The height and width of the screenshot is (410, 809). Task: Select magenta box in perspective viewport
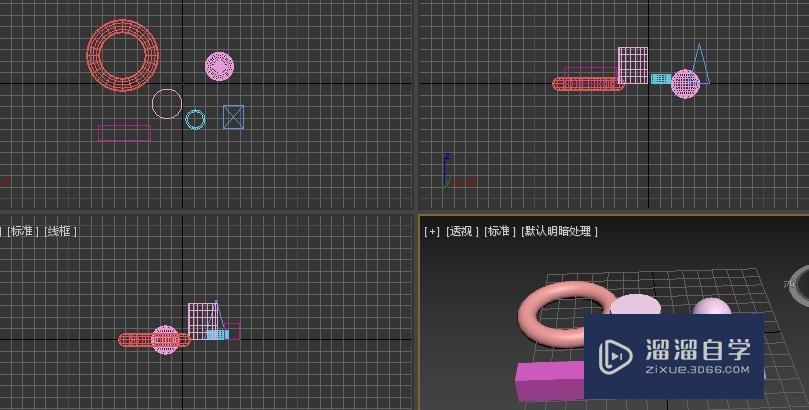tap(549, 381)
